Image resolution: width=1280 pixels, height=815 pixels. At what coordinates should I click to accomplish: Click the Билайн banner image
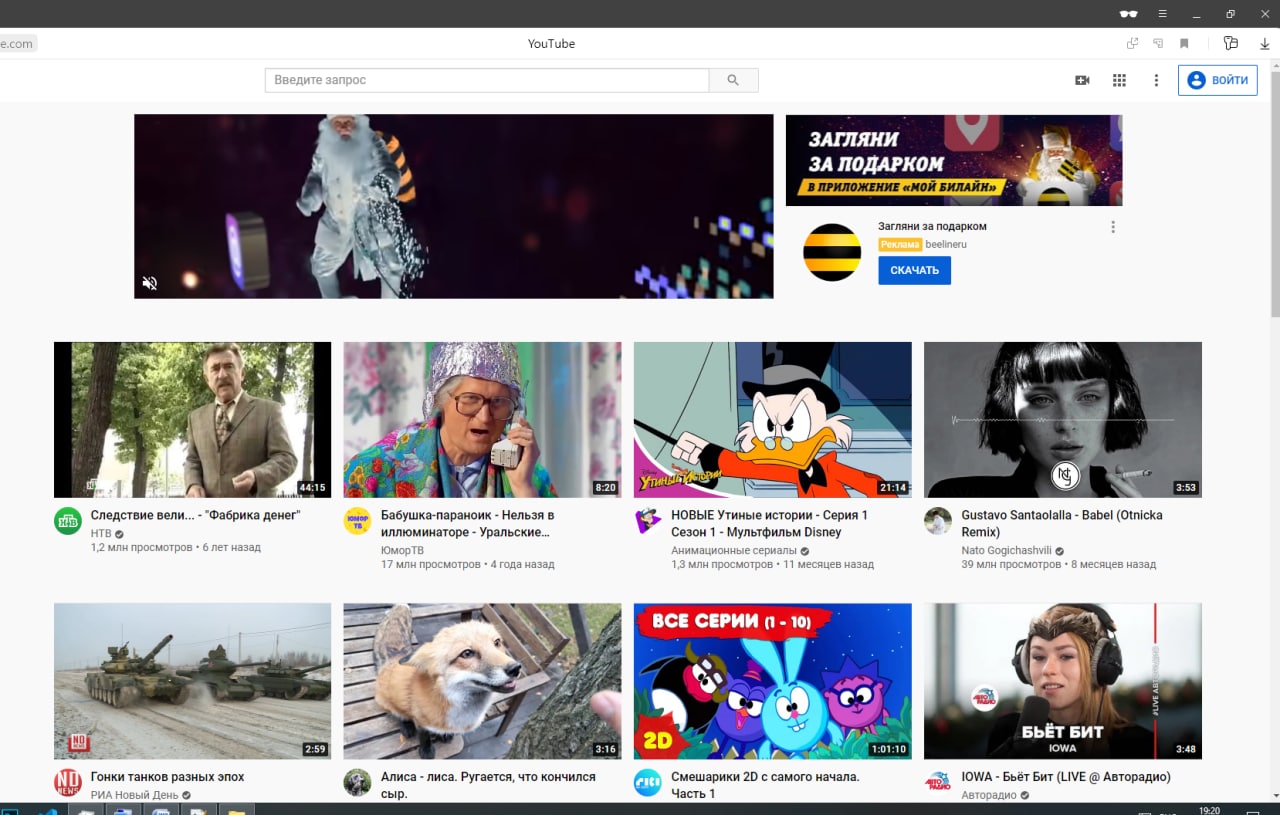pos(953,160)
